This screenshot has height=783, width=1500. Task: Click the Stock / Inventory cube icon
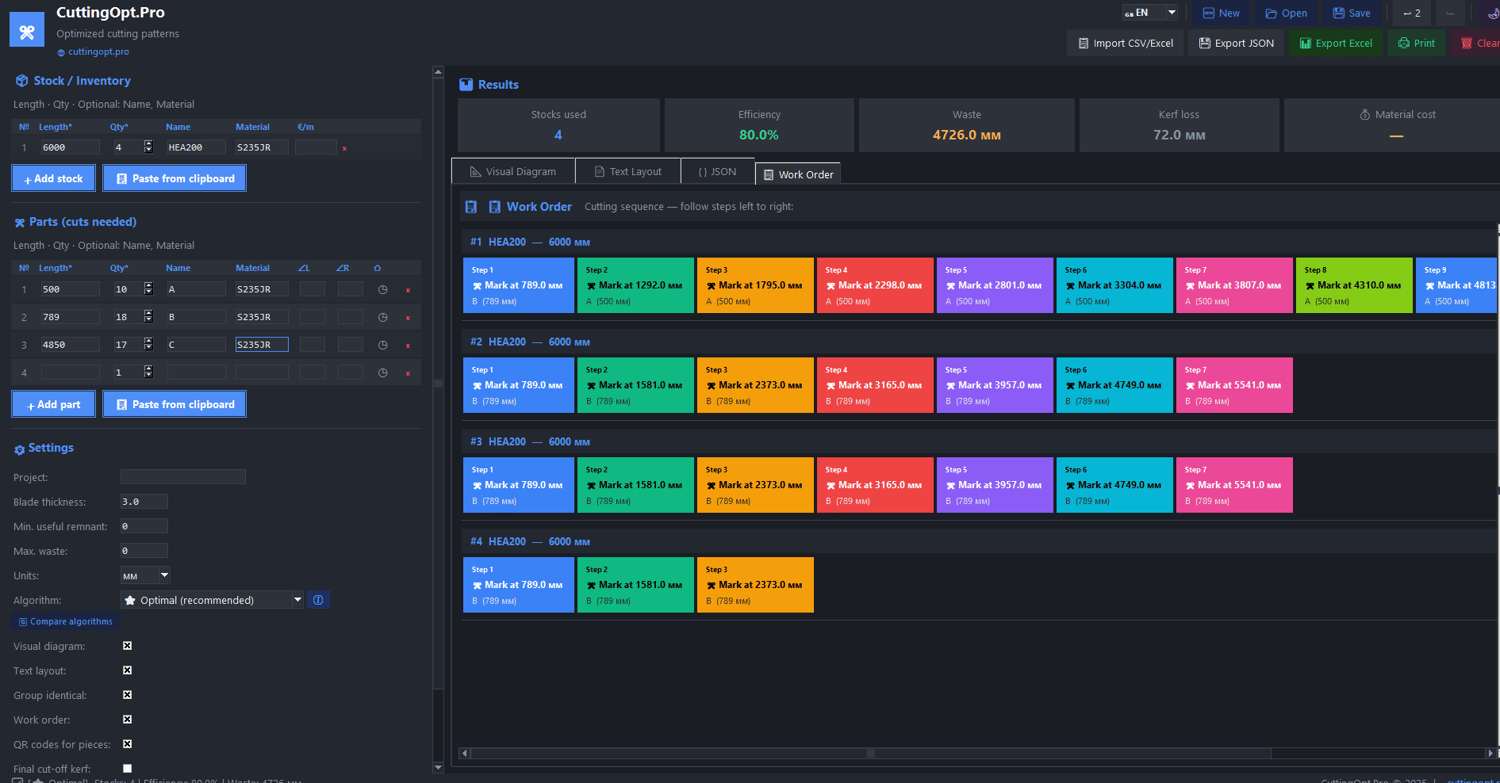[x=21, y=81]
